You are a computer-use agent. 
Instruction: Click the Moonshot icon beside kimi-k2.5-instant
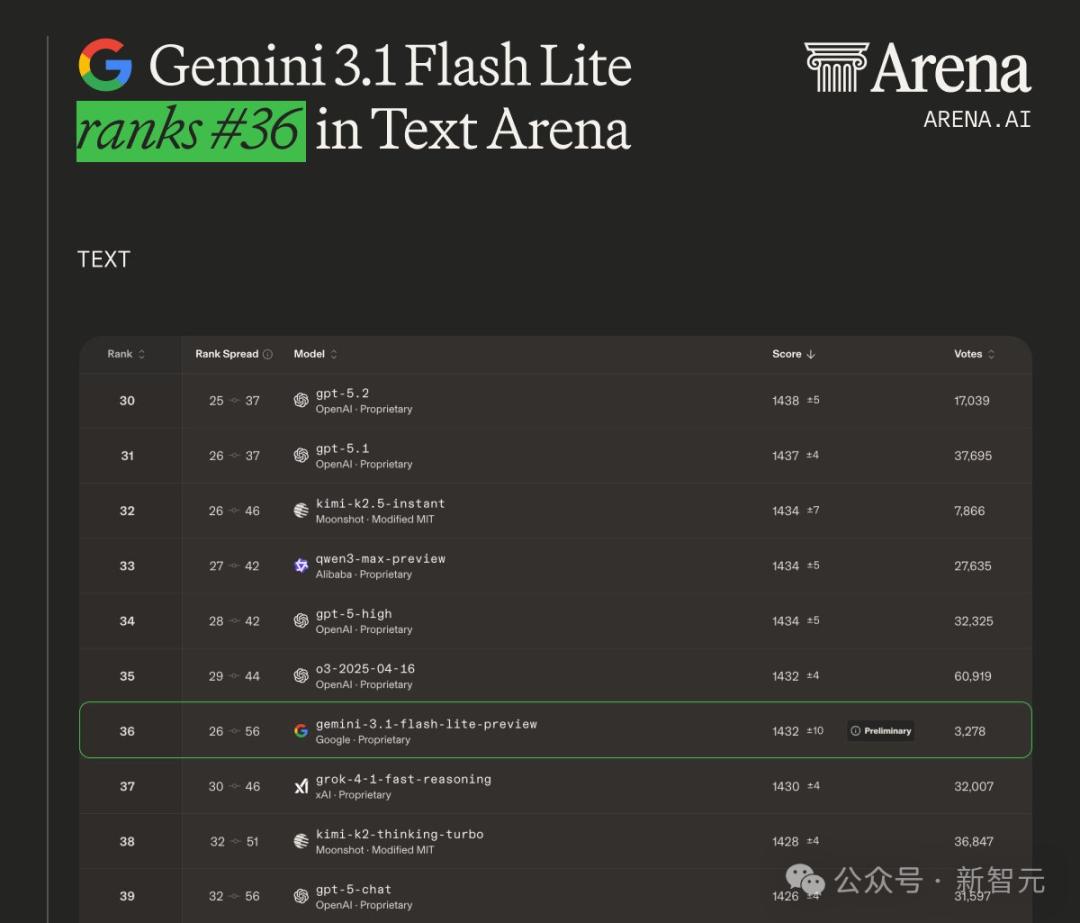coord(301,511)
